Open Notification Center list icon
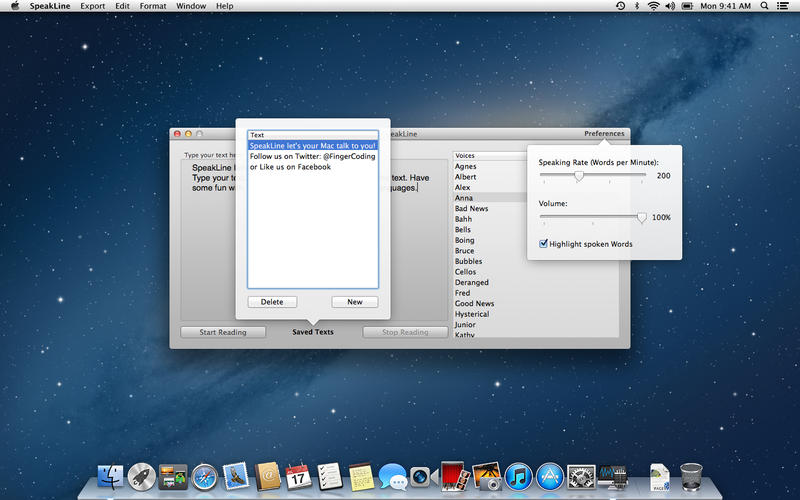The image size is (800, 500). tap(782, 6)
